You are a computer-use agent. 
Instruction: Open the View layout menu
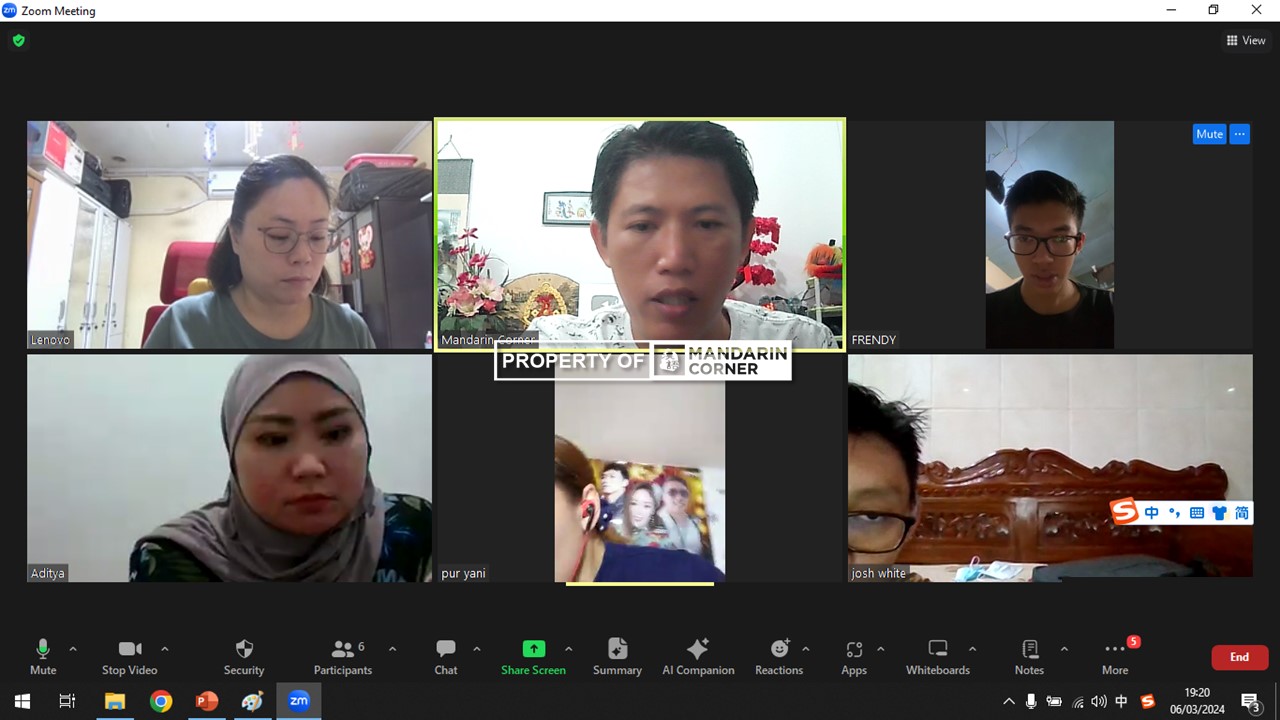1246,41
